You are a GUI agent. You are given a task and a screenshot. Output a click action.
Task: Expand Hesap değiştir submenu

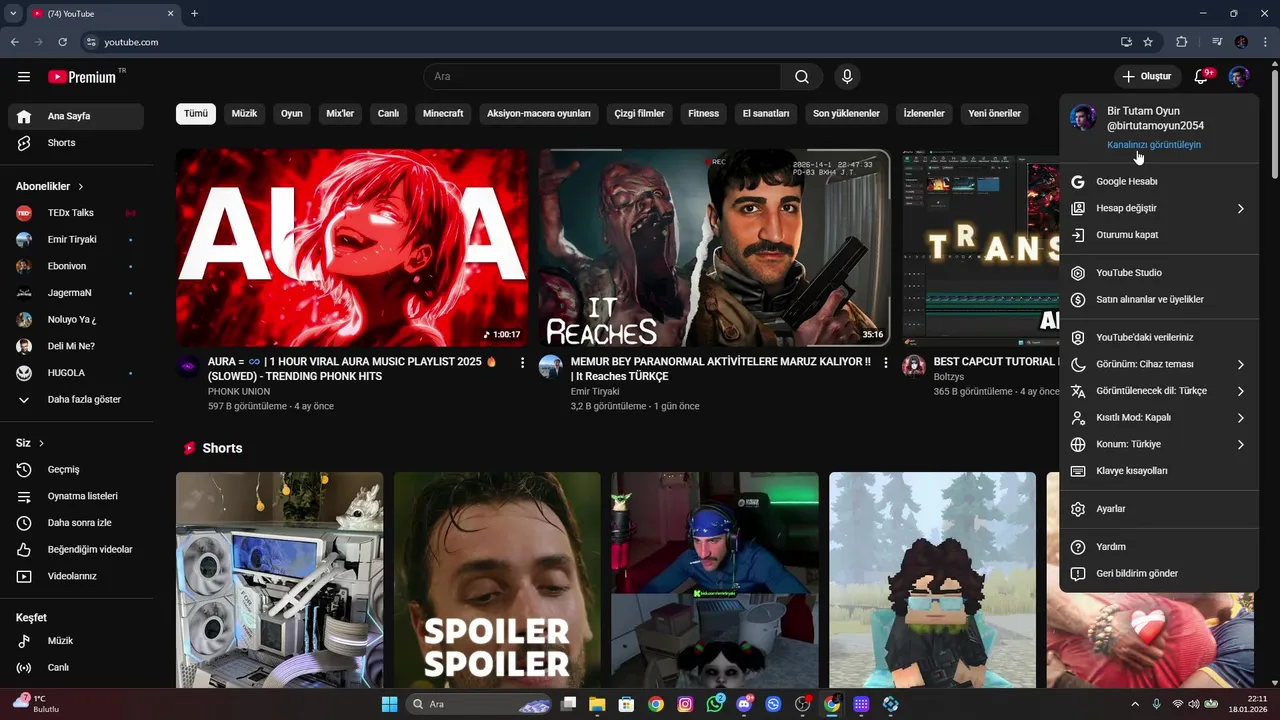point(1159,208)
